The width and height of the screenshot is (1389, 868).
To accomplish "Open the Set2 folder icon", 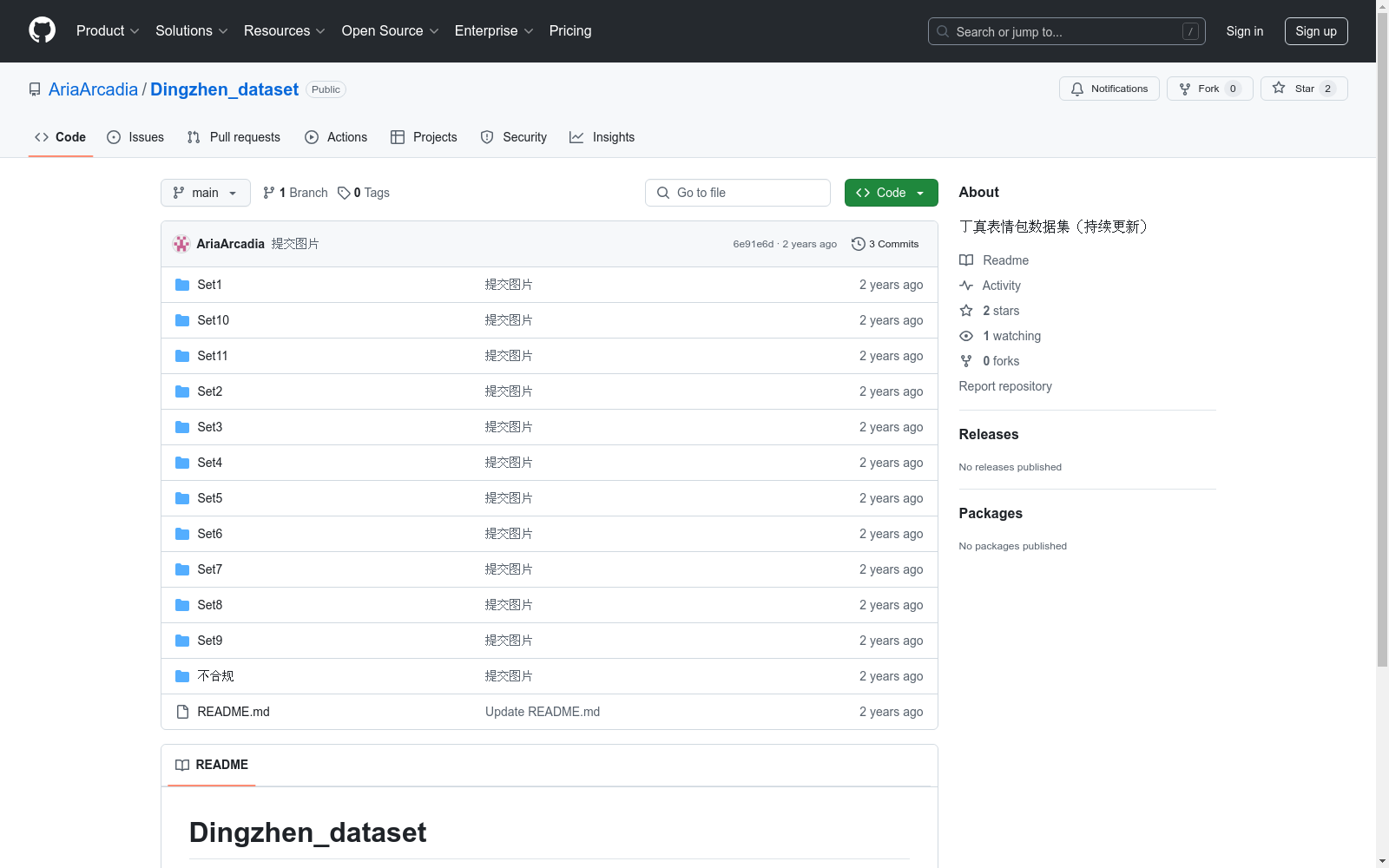I will [182, 391].
